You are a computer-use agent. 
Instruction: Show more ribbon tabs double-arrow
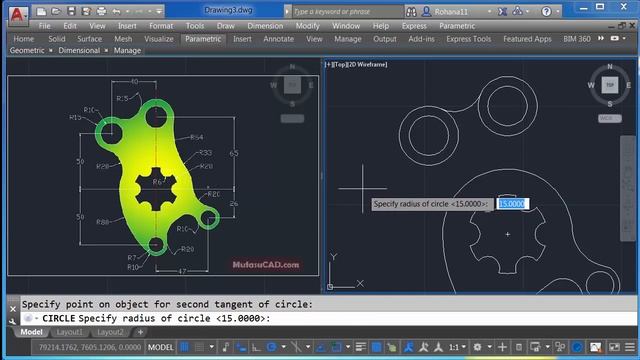[x=601, y=38]
